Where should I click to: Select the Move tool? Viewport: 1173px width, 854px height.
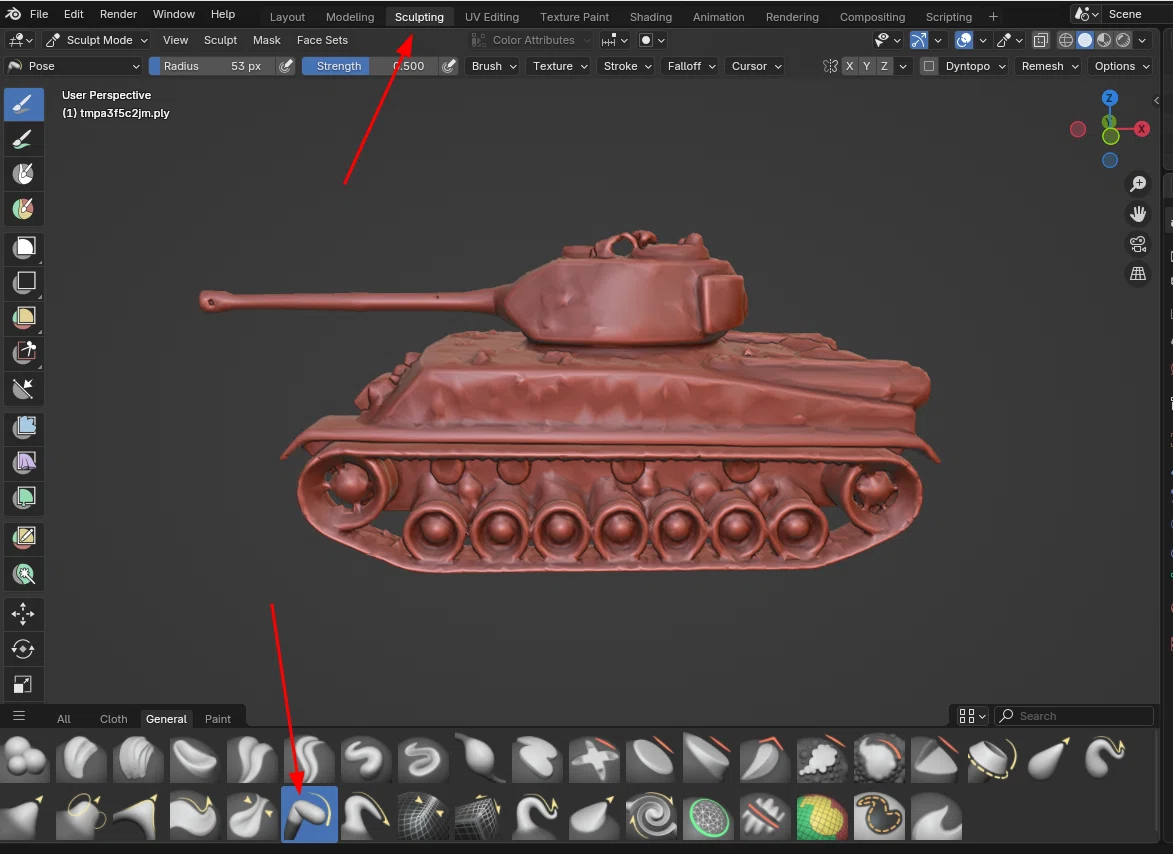(x=23, y=614)
